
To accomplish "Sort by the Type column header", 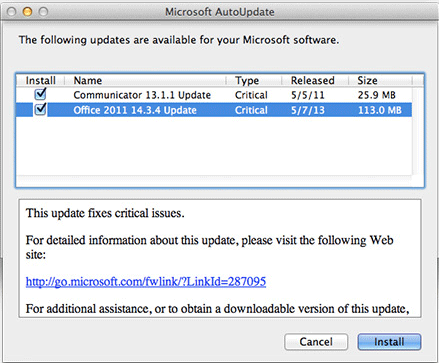I will [x=254, y=80].
